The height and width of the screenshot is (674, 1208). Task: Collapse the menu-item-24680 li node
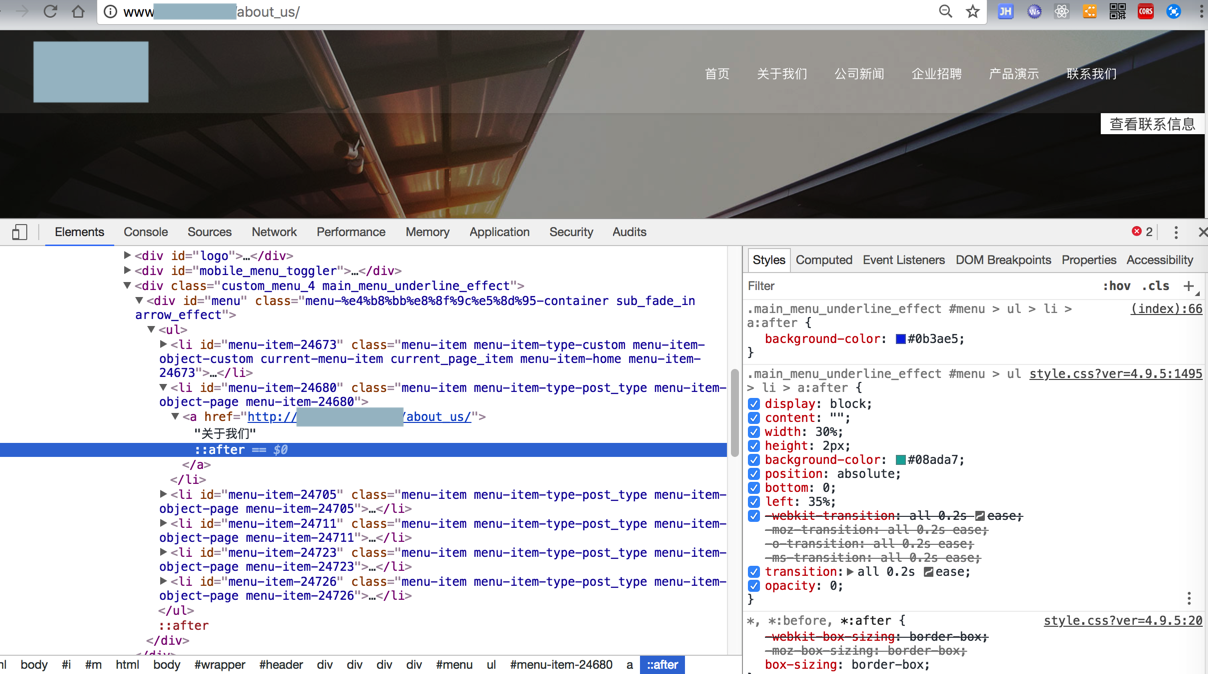[163, 388]
